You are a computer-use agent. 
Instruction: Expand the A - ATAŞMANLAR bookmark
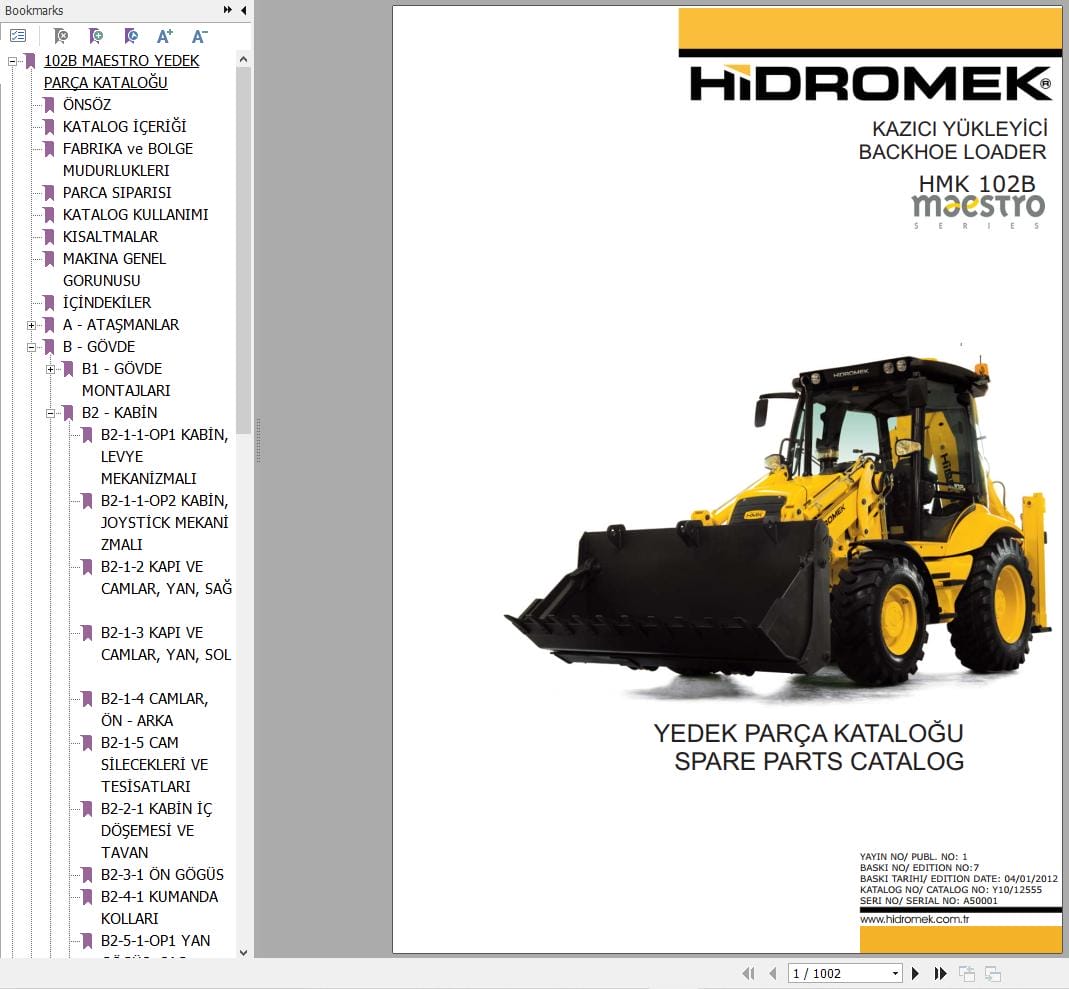pos(31,325)
